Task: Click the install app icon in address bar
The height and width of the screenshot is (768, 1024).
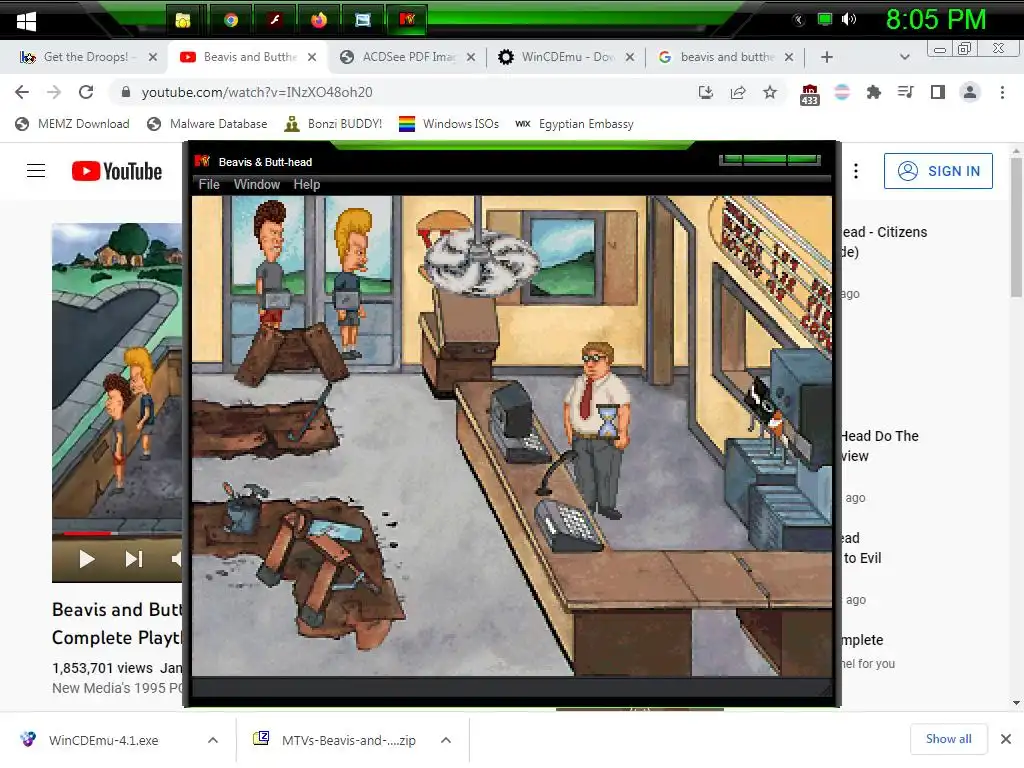Action: tap(706, 92)
